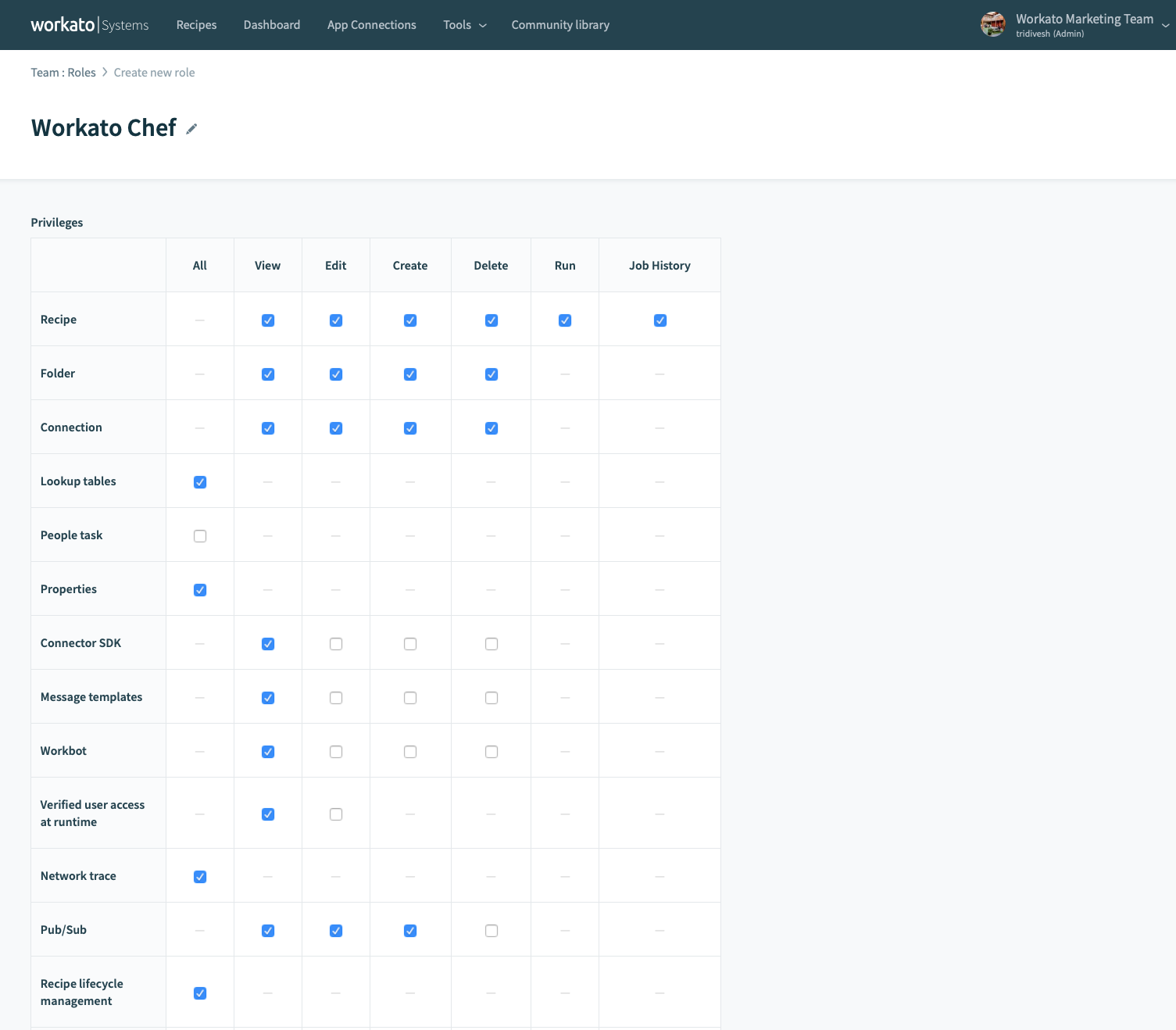
Task: Enable Workbot Create privilege
Action: tap(410, 752)
